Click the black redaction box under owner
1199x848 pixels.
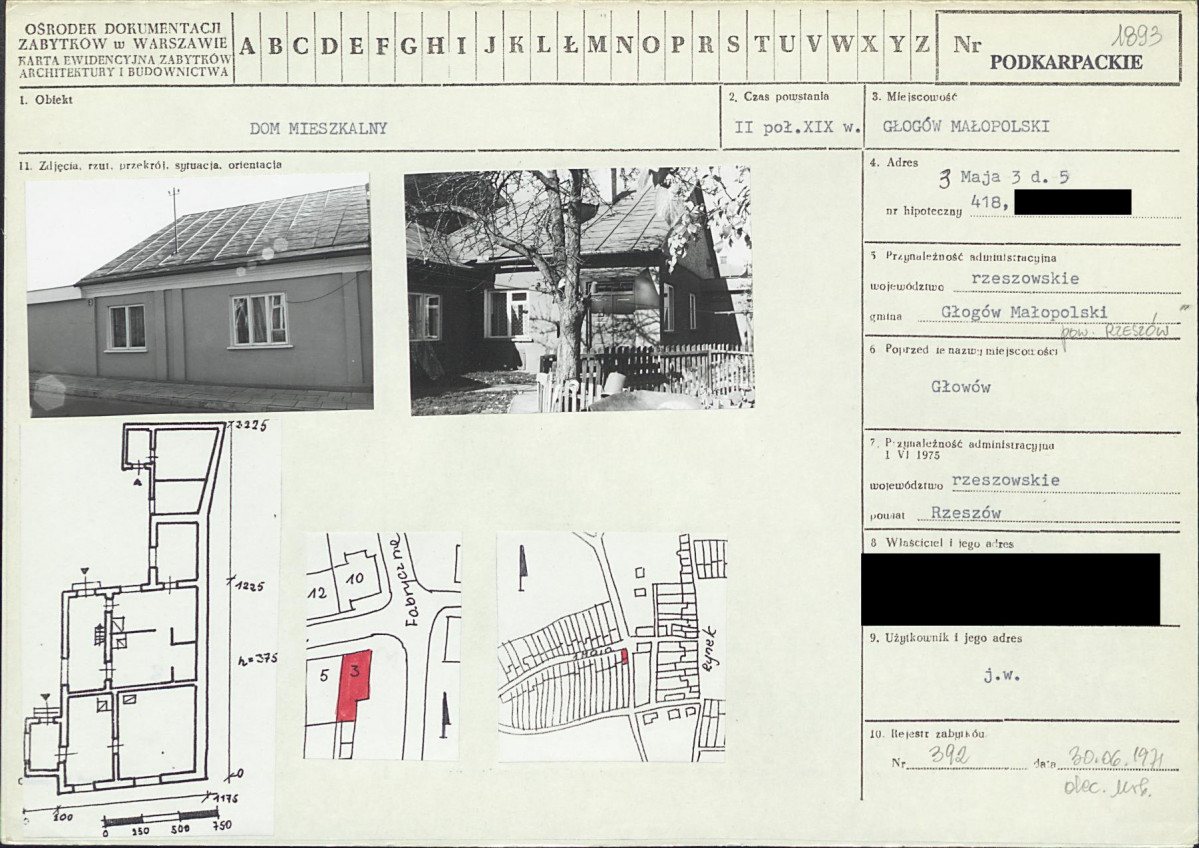click(x=1010, y=589)
